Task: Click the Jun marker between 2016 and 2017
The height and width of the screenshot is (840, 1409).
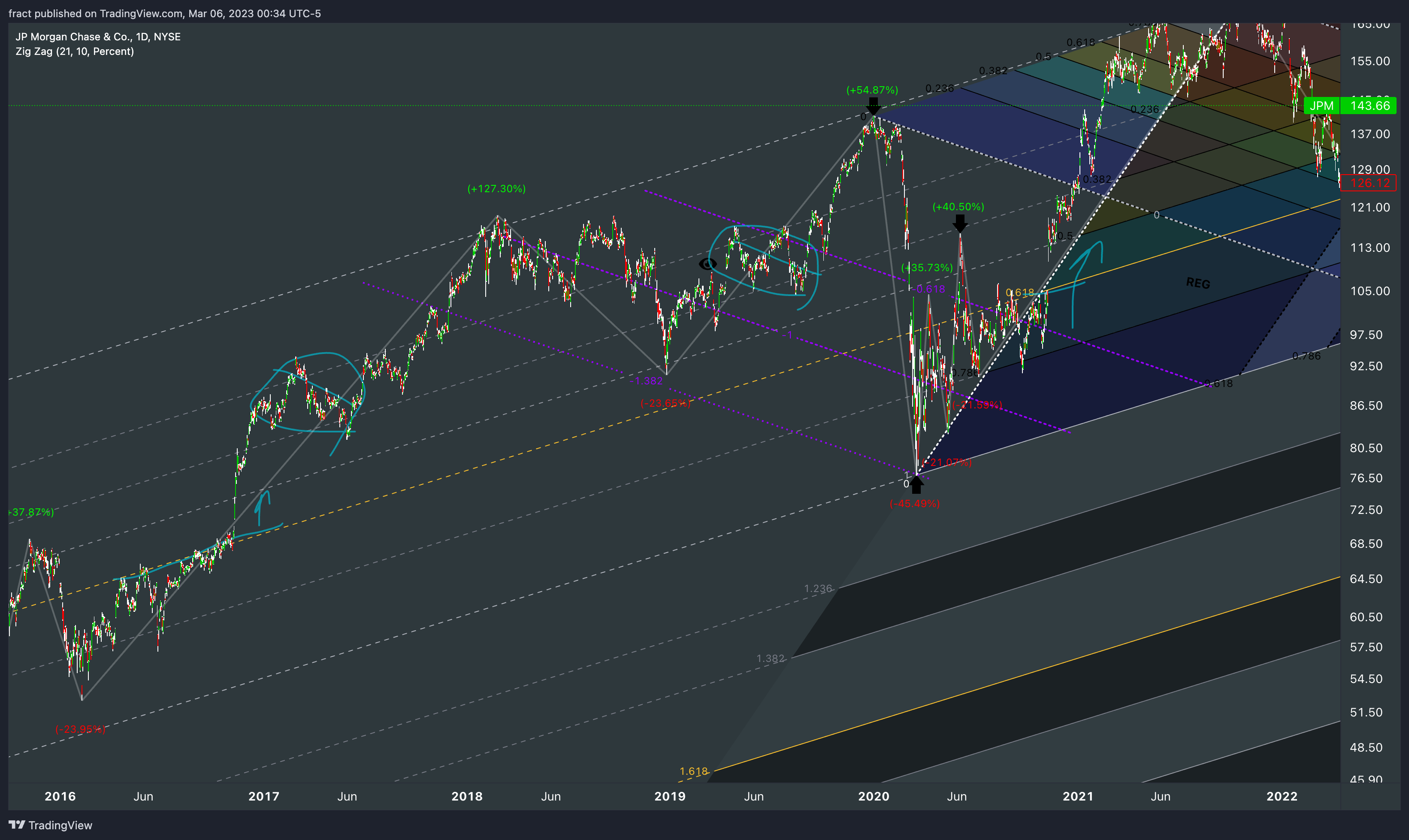Action: (x=143, y=796)
